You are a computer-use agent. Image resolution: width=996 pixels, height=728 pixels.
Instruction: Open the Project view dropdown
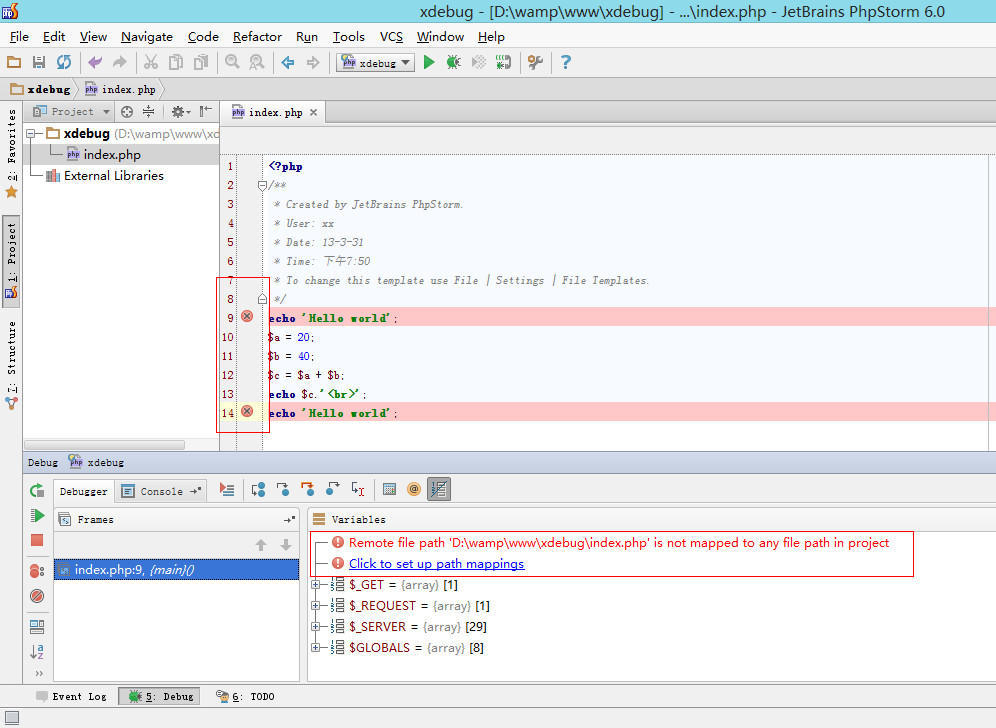[71, 112]
